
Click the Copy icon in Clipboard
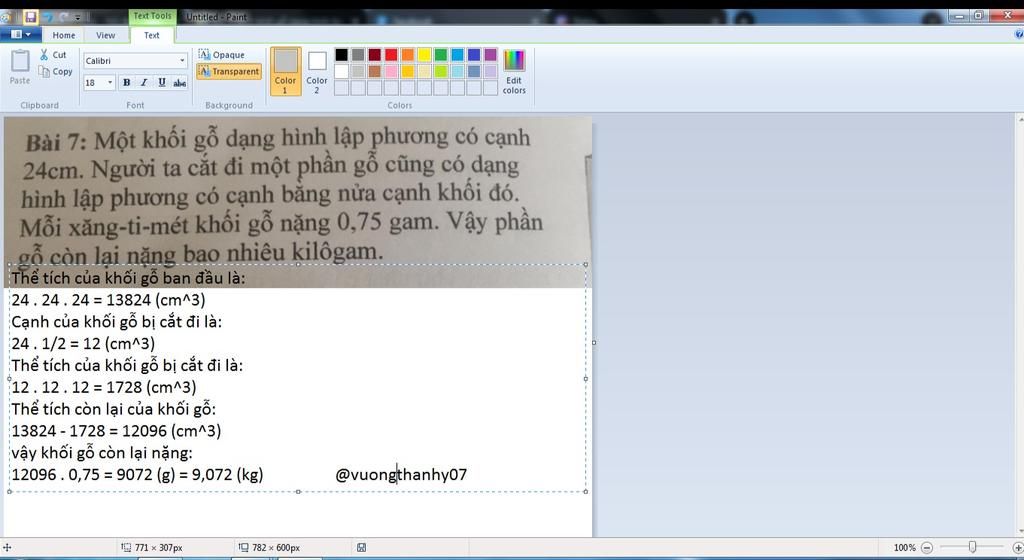(x=46, y=72)
